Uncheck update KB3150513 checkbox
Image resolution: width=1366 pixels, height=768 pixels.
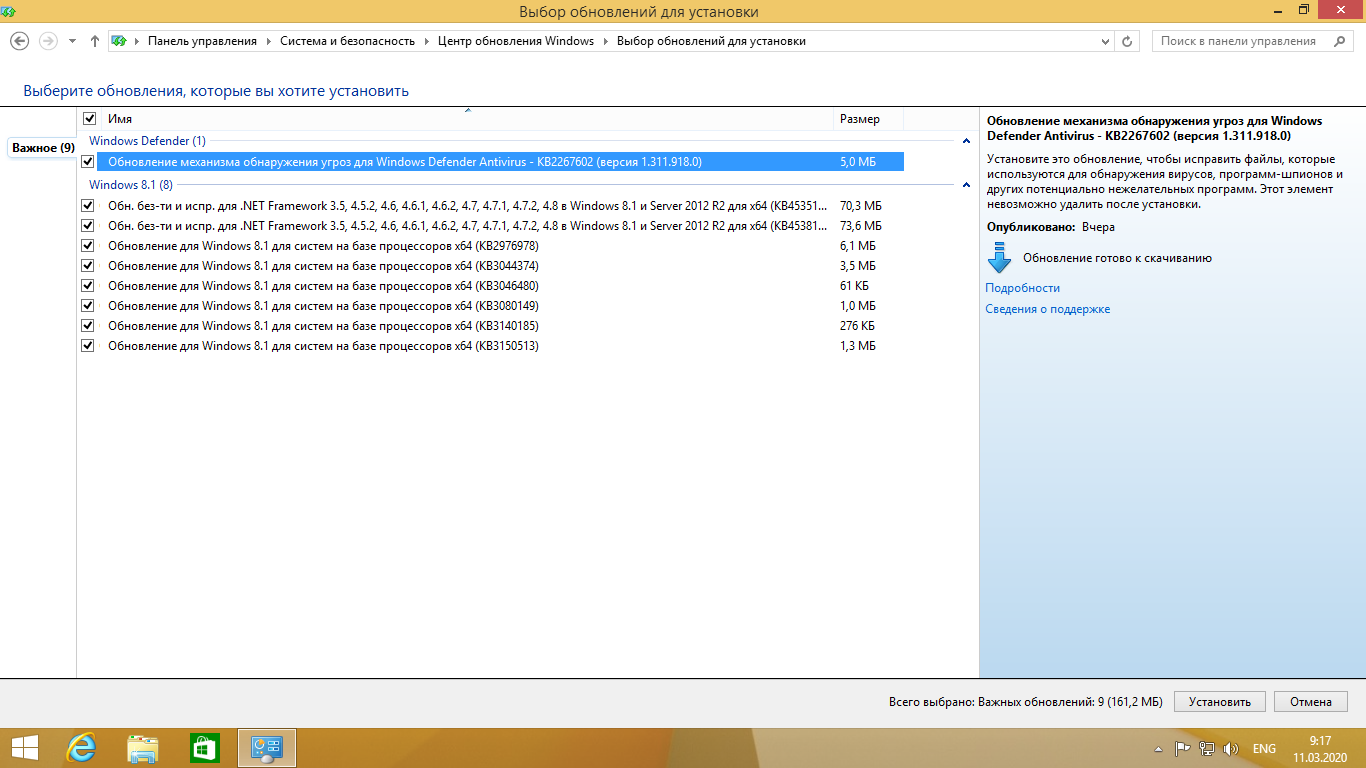[x=88, y=346]
